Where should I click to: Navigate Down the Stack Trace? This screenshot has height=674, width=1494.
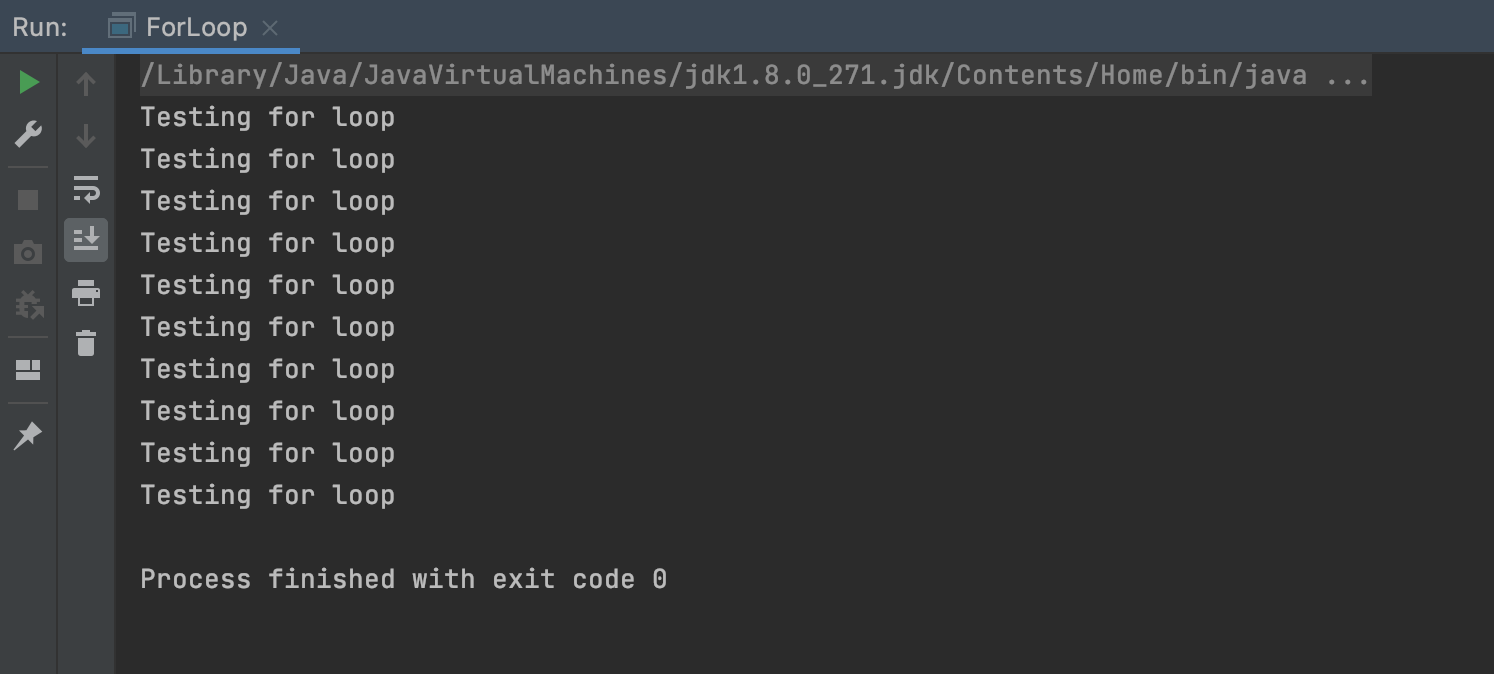click(86, 135)
